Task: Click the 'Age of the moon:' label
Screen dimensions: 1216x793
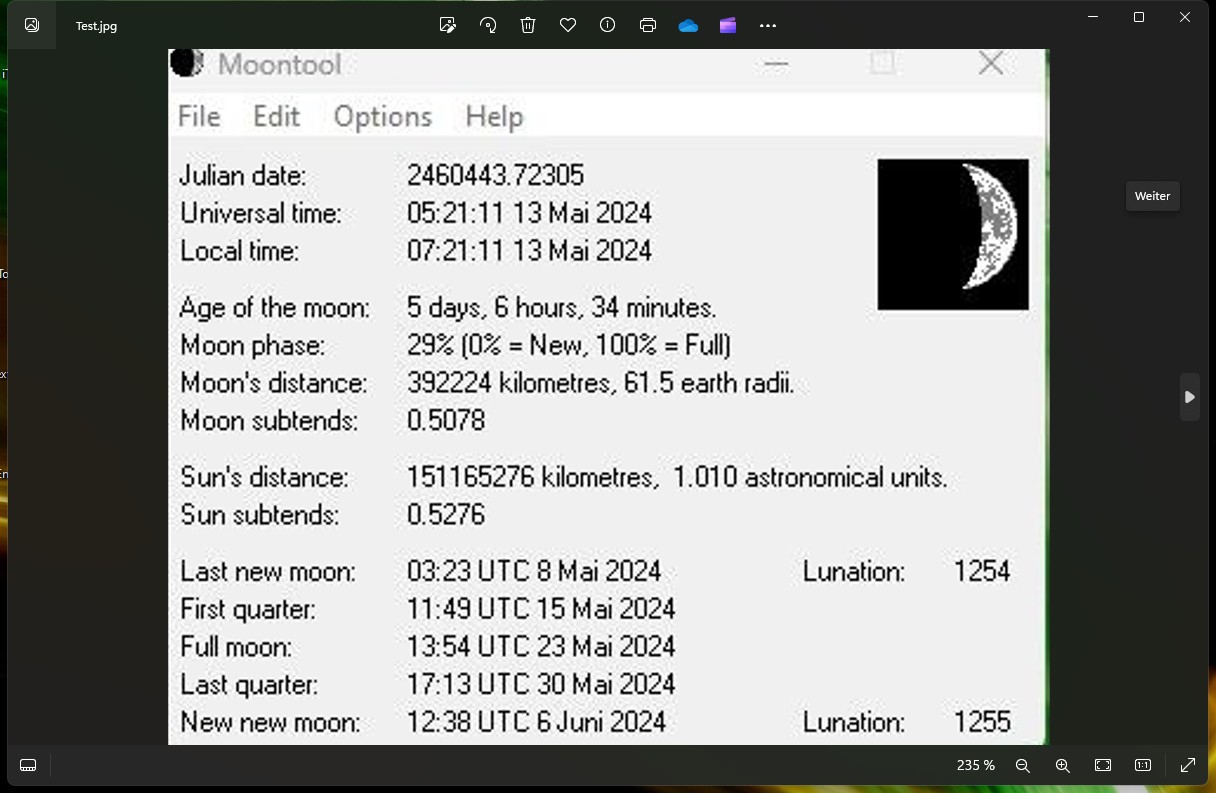Action: tap(275, 308)
